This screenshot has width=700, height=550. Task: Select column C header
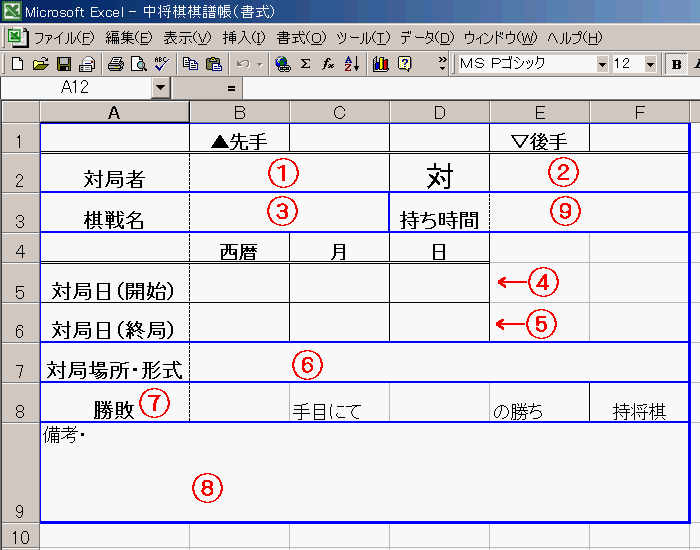[339, 112]
